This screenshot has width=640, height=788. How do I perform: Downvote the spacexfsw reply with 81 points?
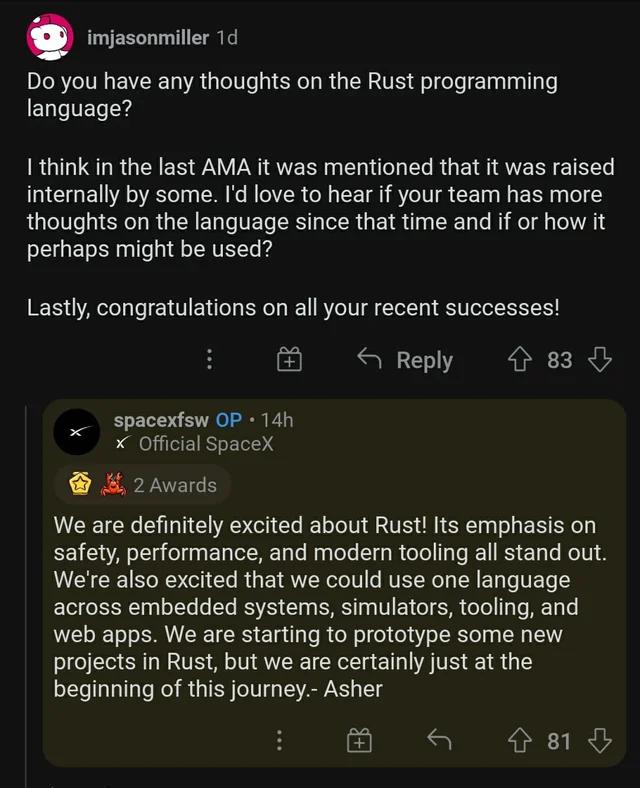[600, 740]
